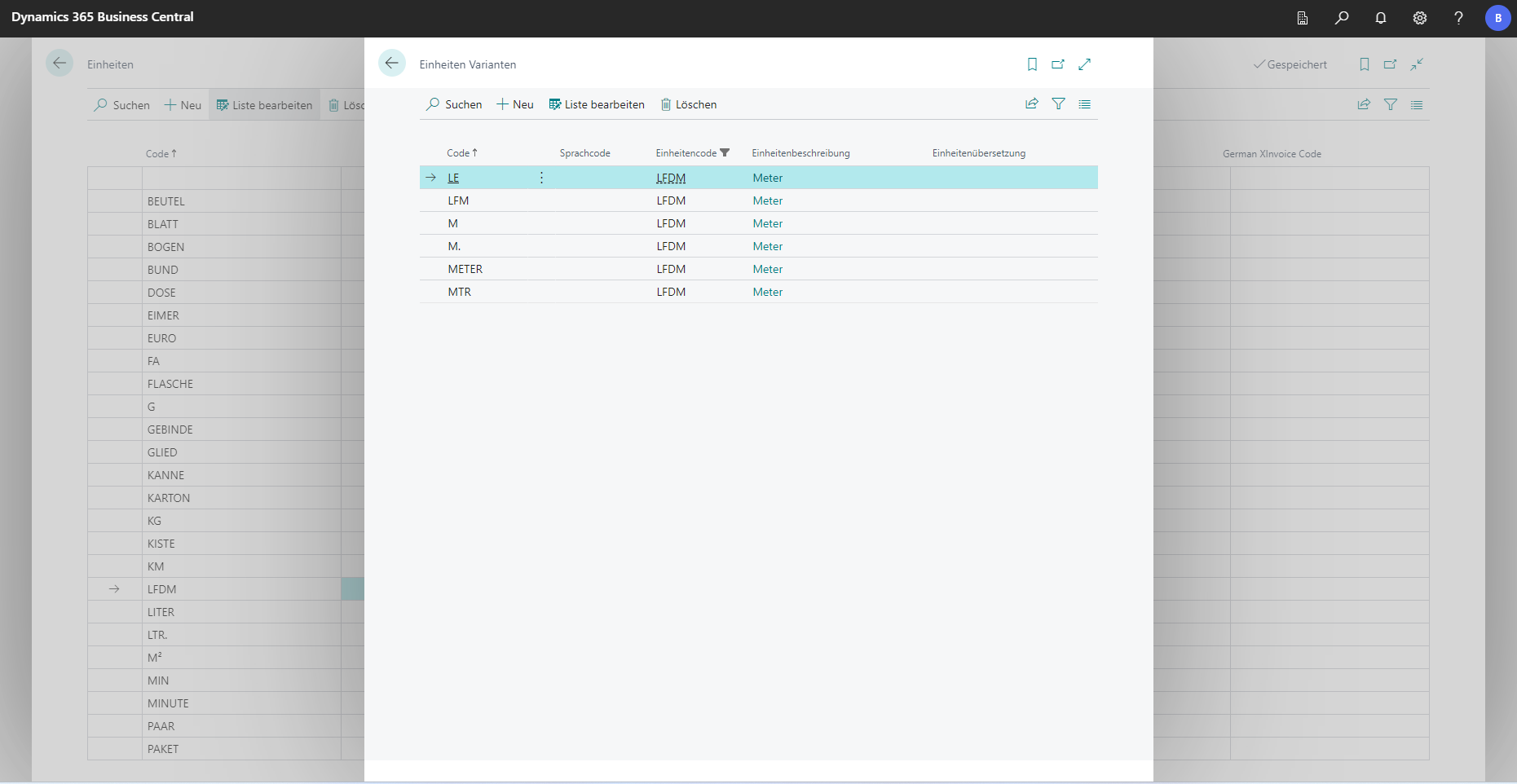The image size is (1517, 784).
Task: Click the Löschen button in Varianten
Action: (x=689, y=104)
